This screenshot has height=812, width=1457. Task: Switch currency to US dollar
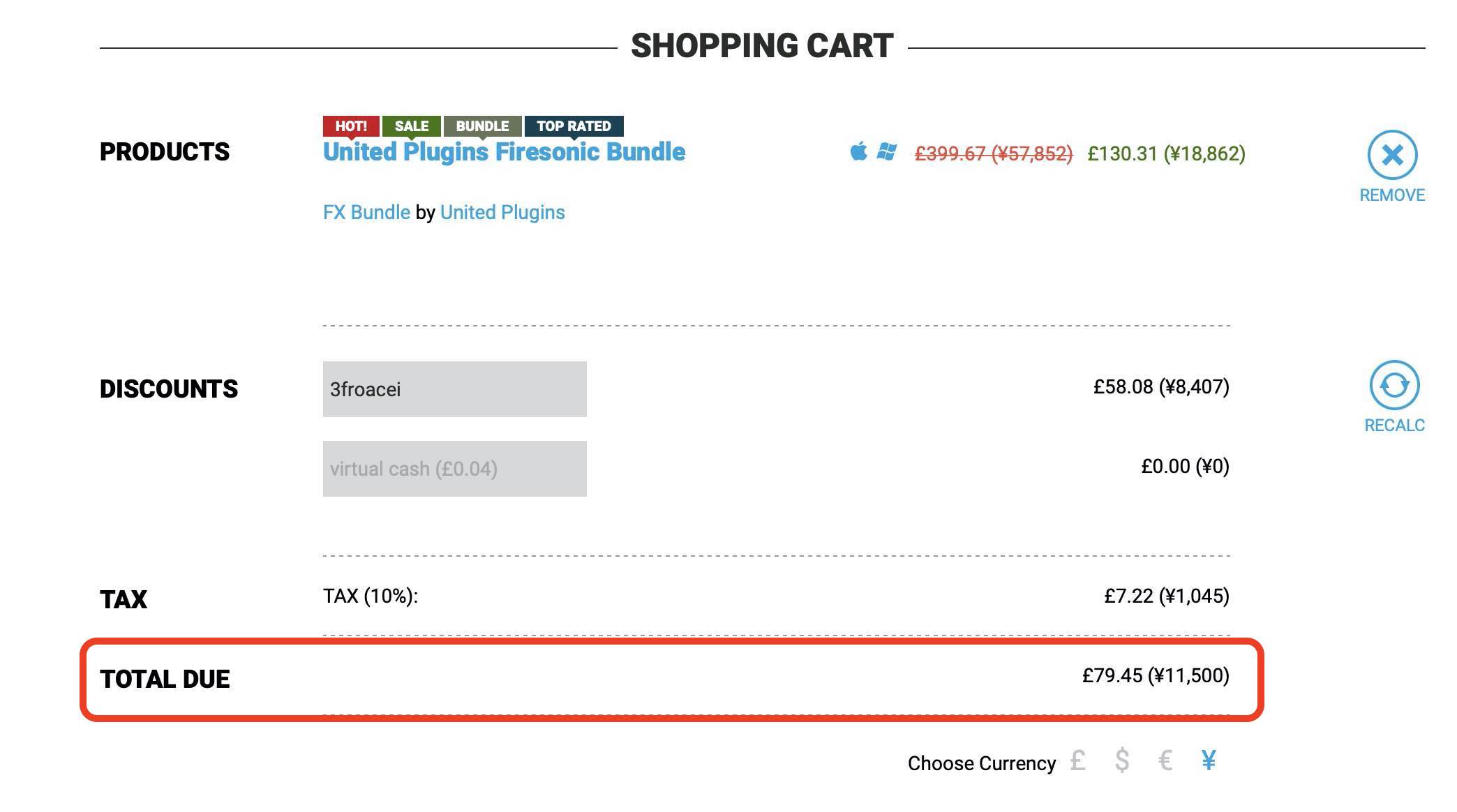pyautogui.click(x=1122, y=760)
